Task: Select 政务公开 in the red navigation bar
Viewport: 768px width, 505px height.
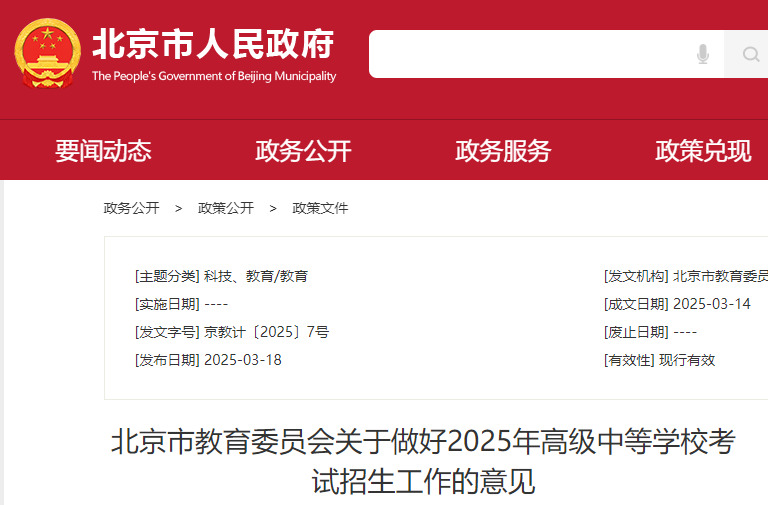Action: pos(303,151)
